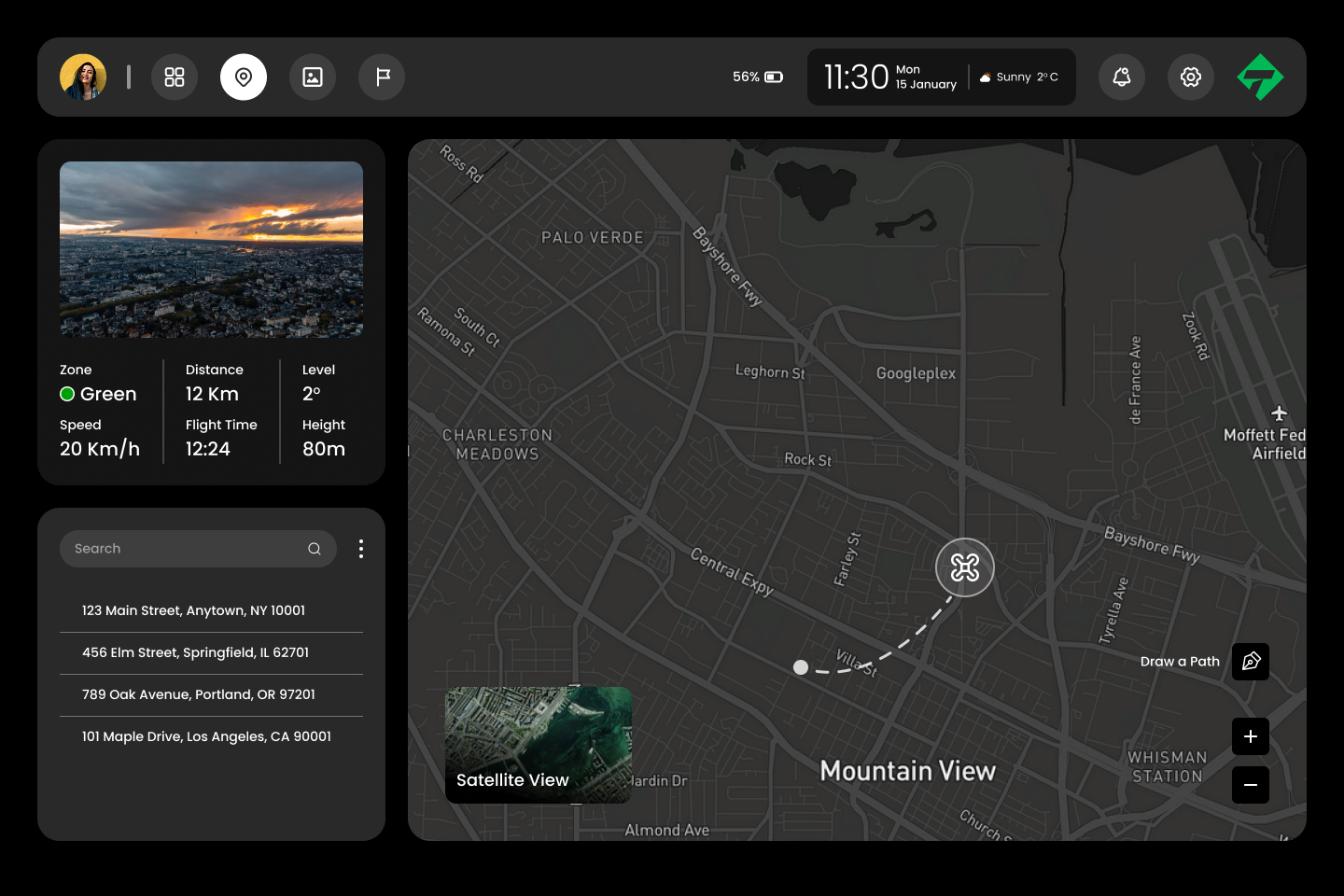Viewport: 1344px width, 896px height.
Task: Click the flight path start point
Action: [801, 667]
